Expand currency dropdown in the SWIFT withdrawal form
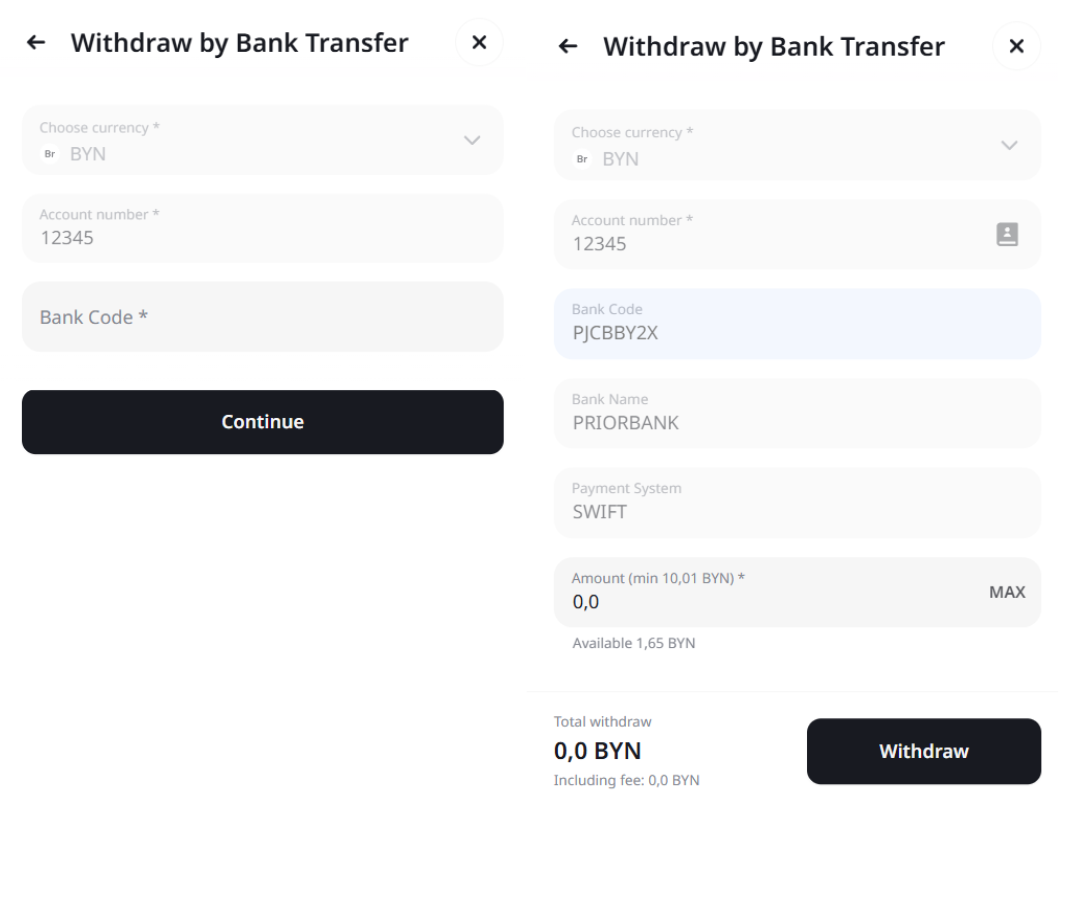Image resolution: width=1070 pixels, height=898 pixels. [1009, 145]
